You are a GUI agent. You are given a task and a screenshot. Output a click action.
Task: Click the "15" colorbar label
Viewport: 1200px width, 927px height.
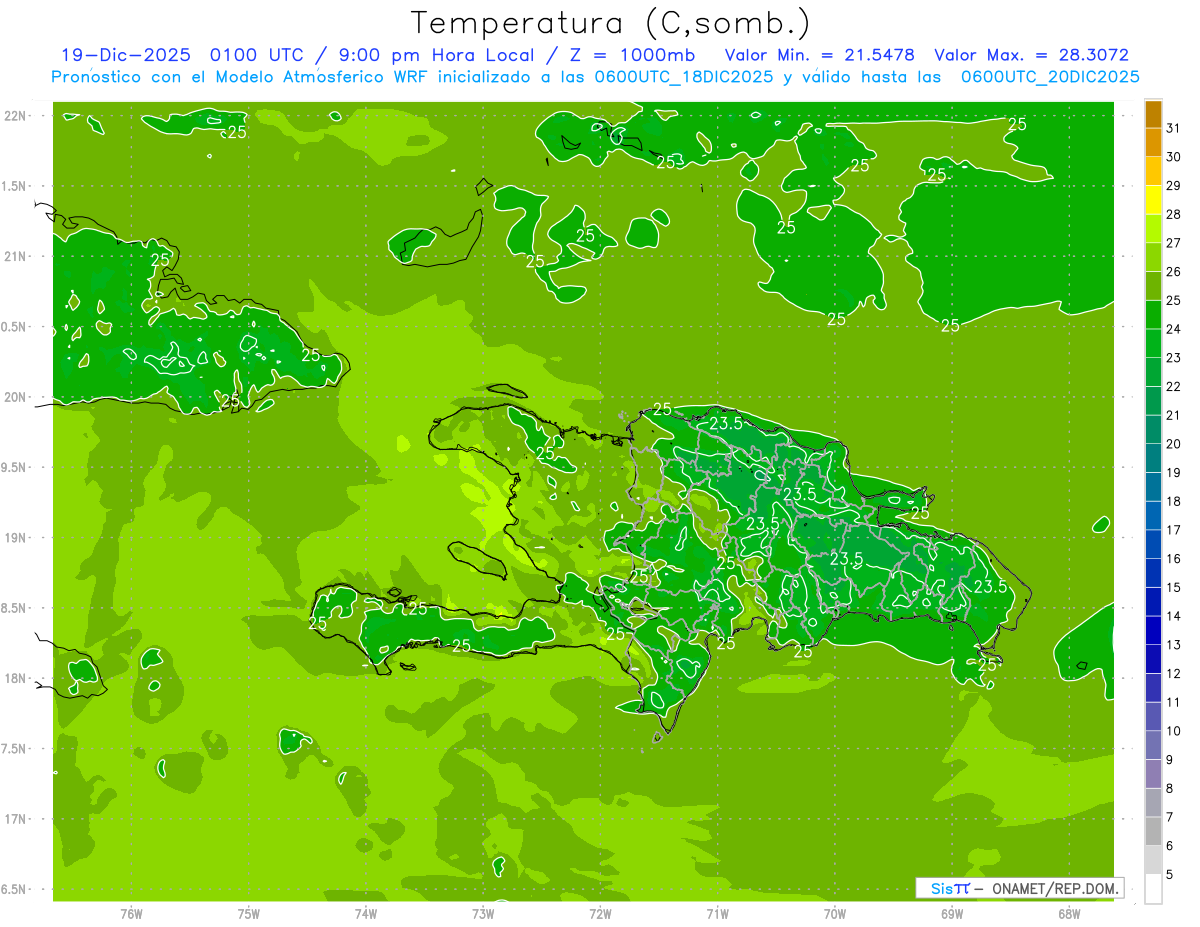click(1173, 587)
